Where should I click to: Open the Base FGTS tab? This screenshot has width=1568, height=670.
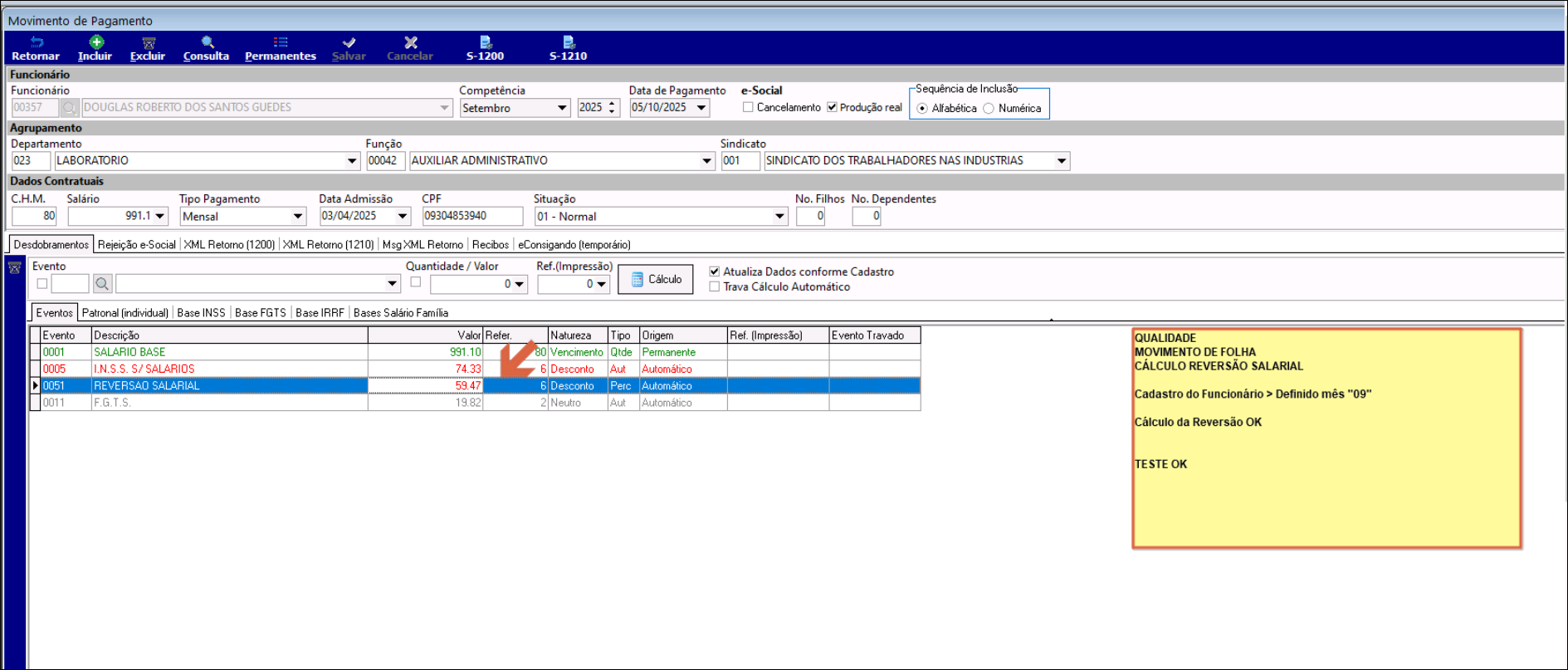[260, 313]
